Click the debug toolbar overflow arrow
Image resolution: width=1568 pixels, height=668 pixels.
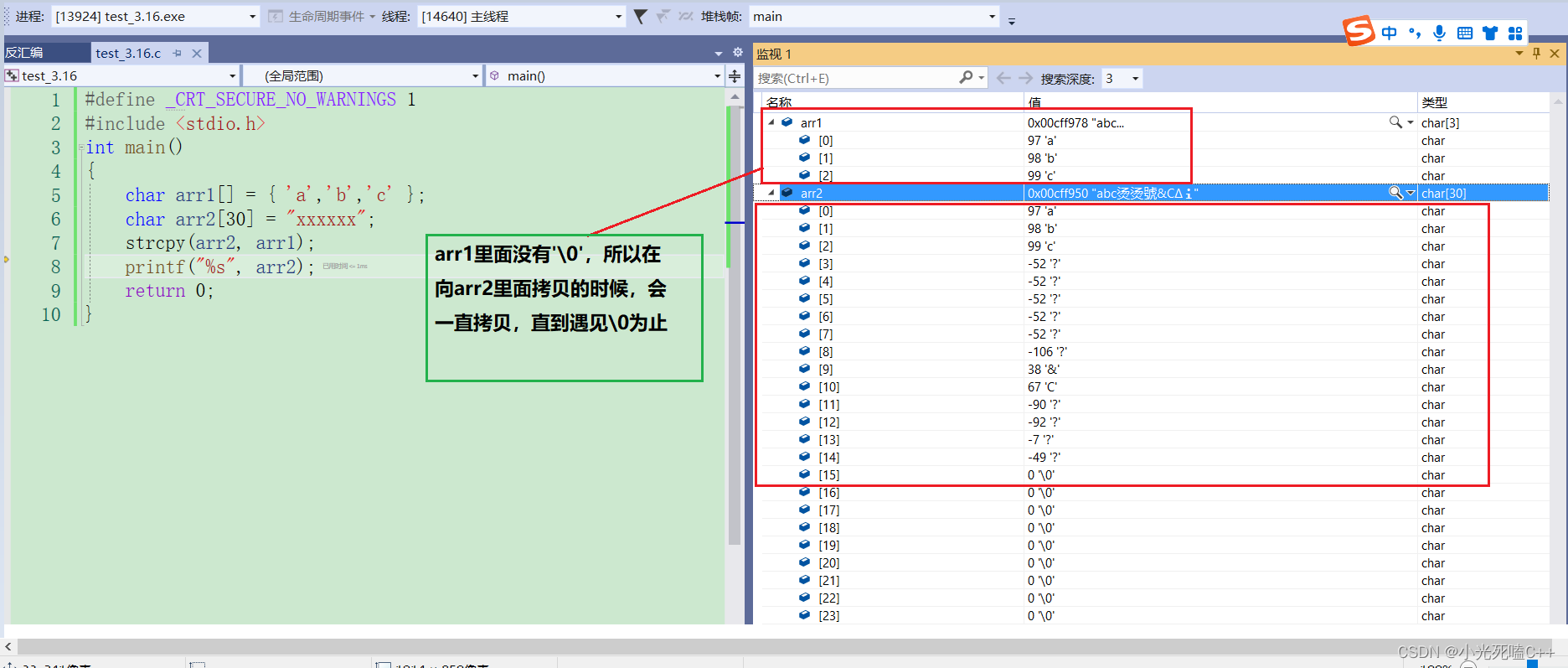[1011, 21]
